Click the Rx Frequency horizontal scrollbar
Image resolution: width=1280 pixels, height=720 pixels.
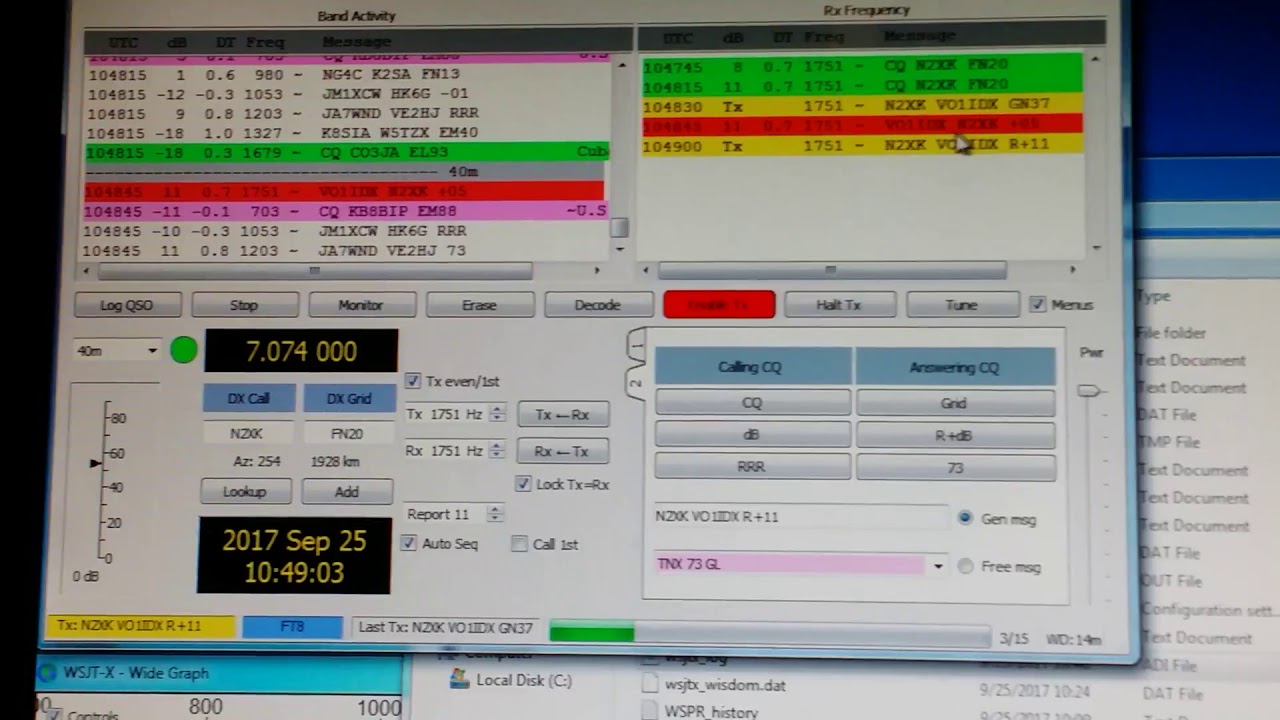(x=830, y=270)
